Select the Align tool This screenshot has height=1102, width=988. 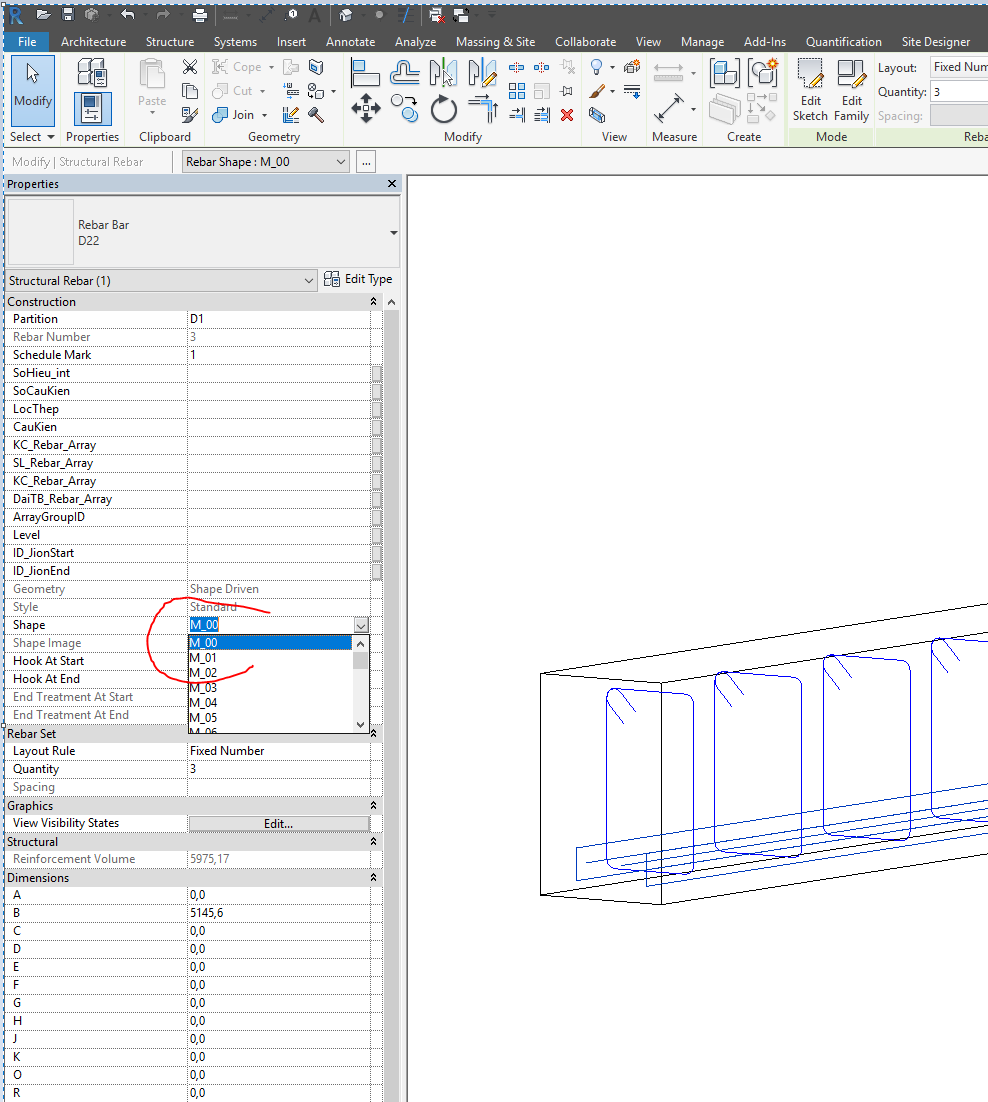pos(365,73)
